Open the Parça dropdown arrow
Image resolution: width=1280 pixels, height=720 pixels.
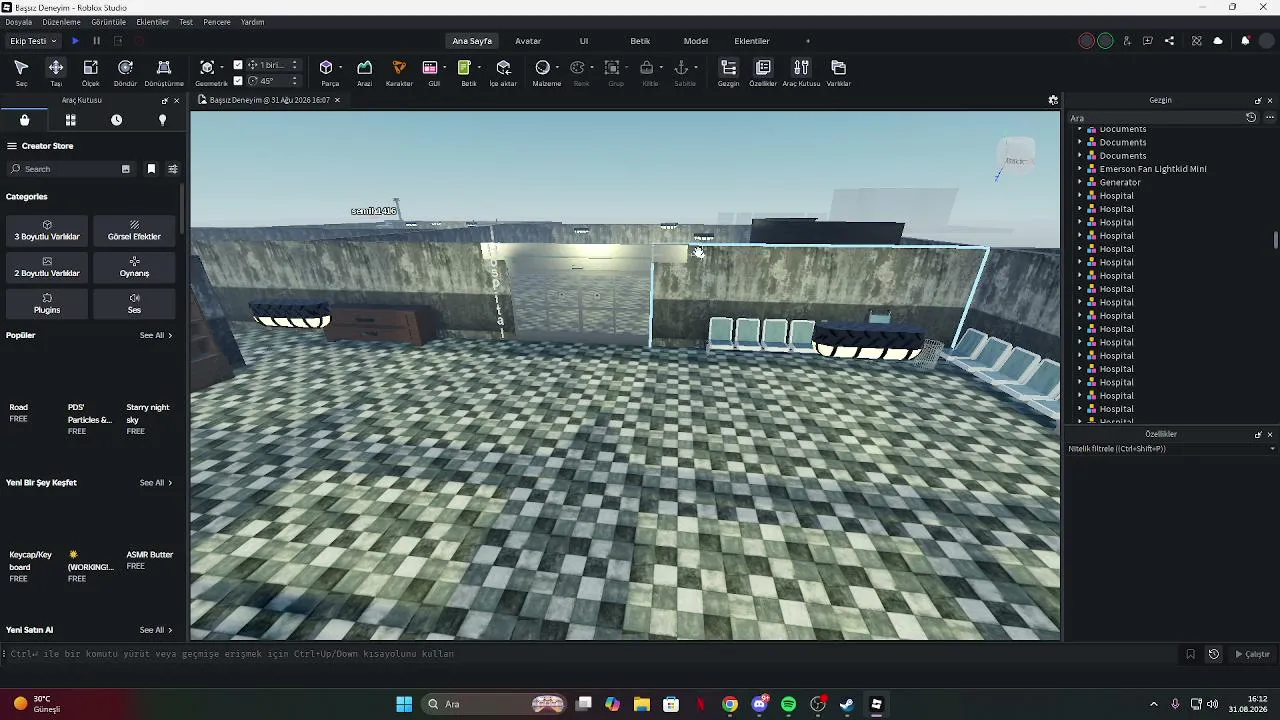pyautogui.click(x=341, y=67)
